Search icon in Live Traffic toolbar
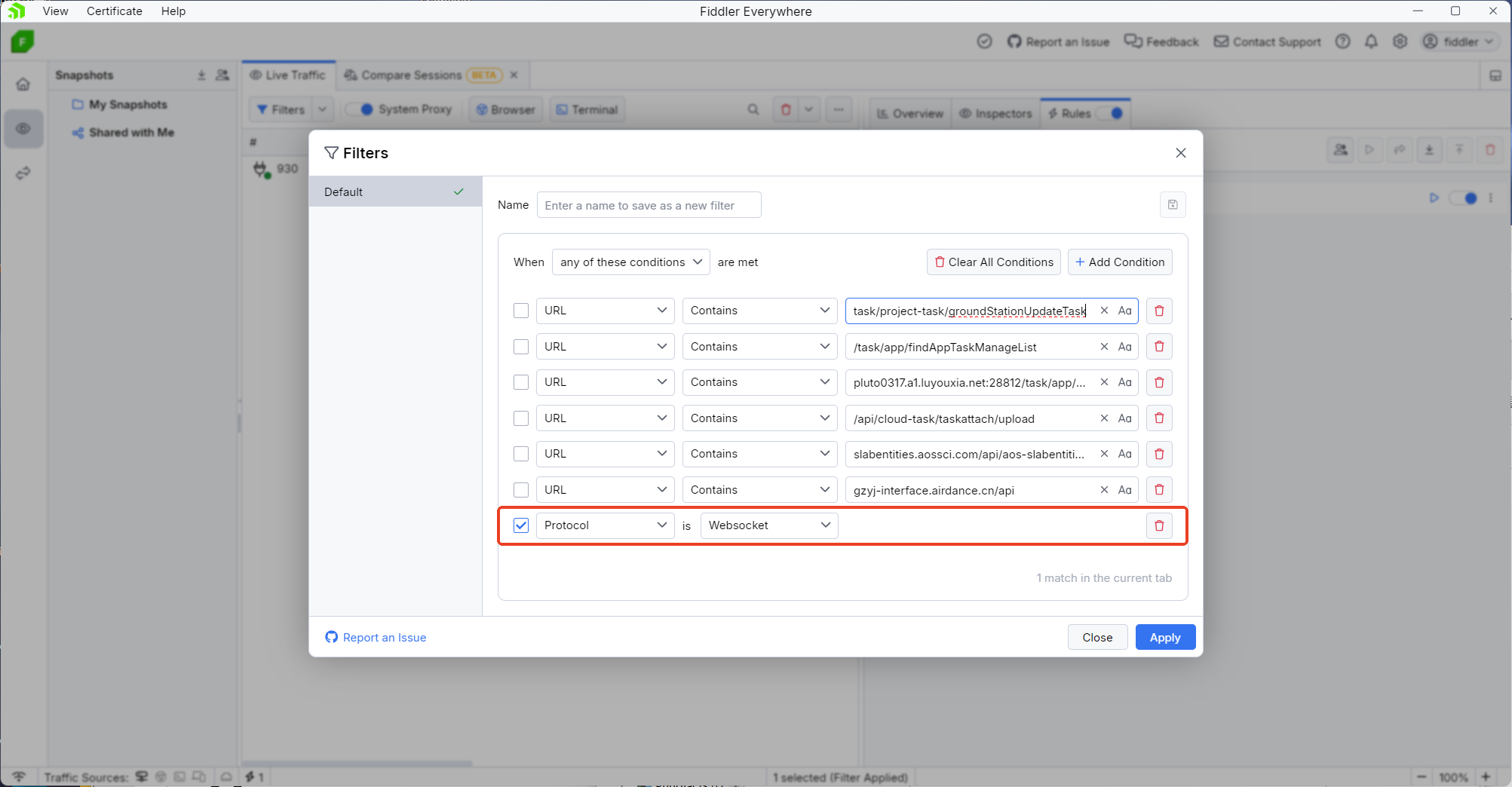 [753, 109]
